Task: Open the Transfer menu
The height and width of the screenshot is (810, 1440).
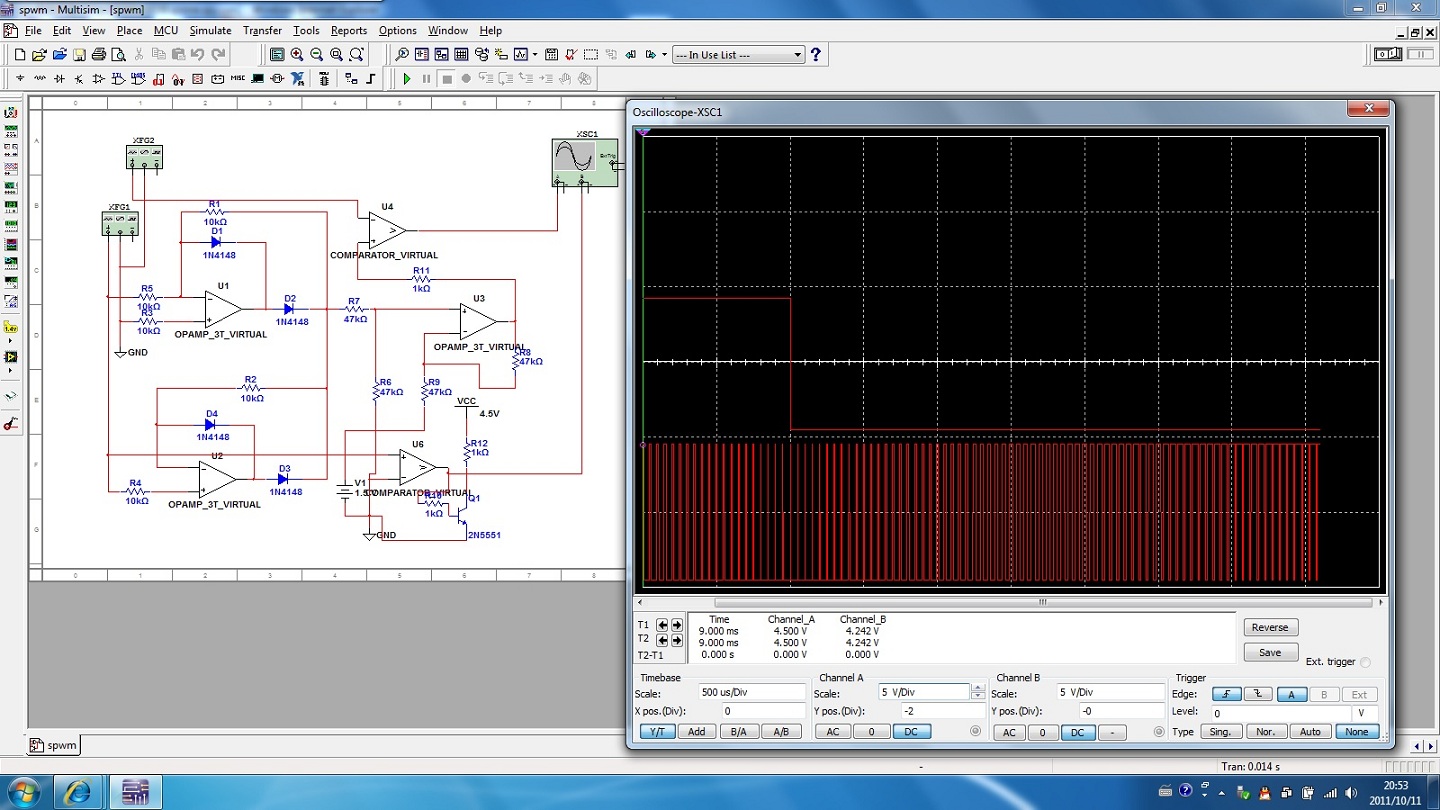Action: tap(262, 31)
